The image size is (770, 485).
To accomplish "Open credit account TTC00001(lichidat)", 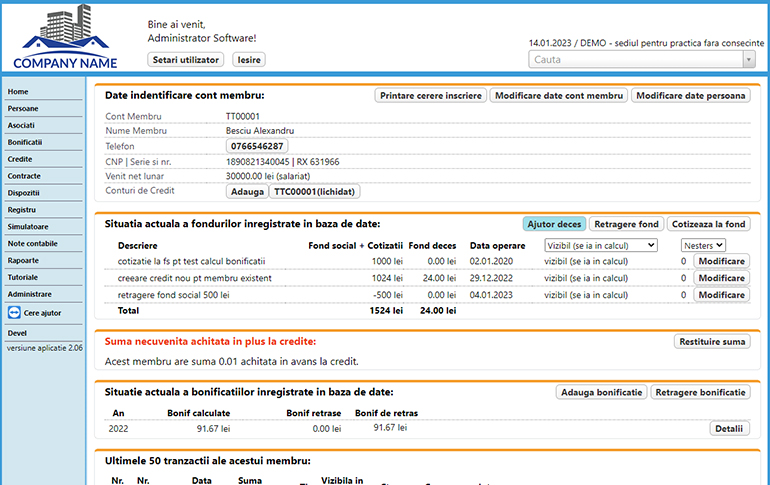I will point(314,191).
